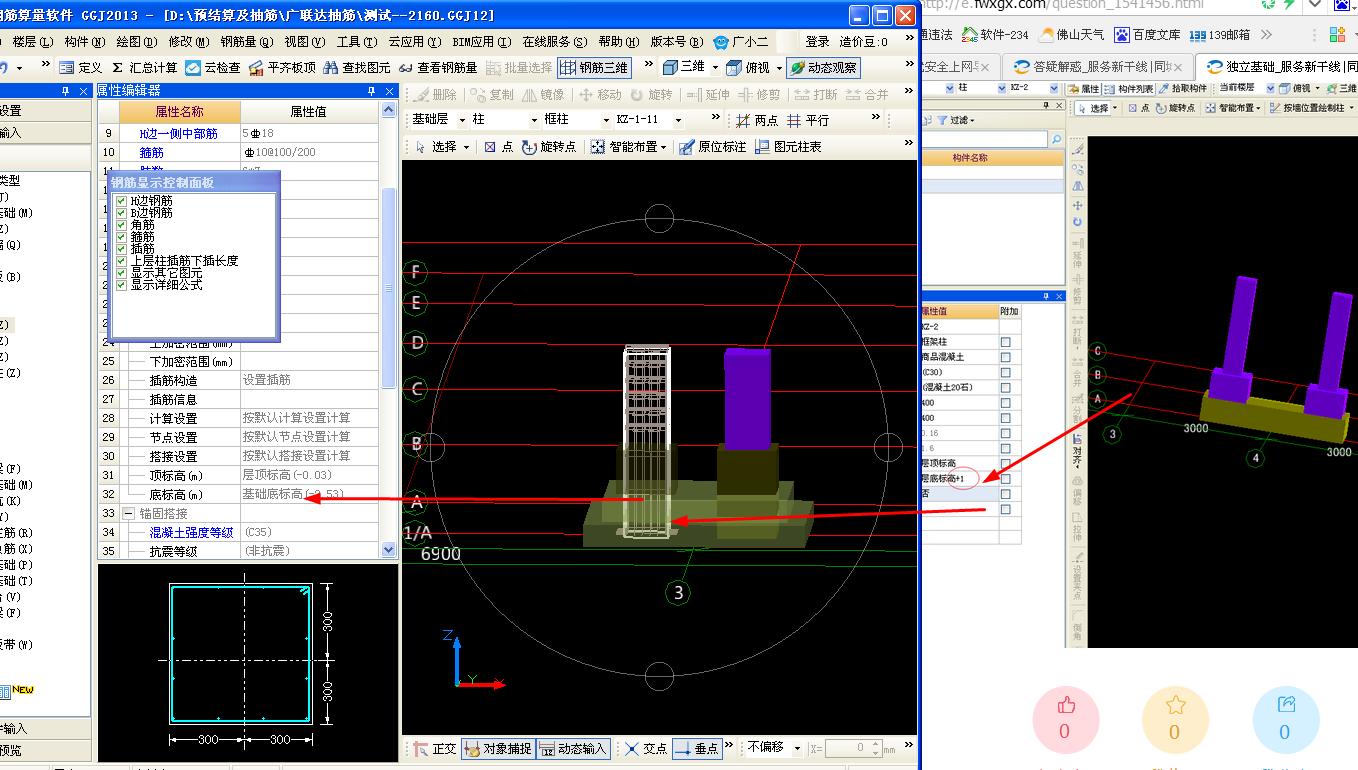The width and height of the screenshot is (1358, 770).
Task: Open the 框柱 component type dropdown
Action: pyautogui.click(x=604, y=120)
